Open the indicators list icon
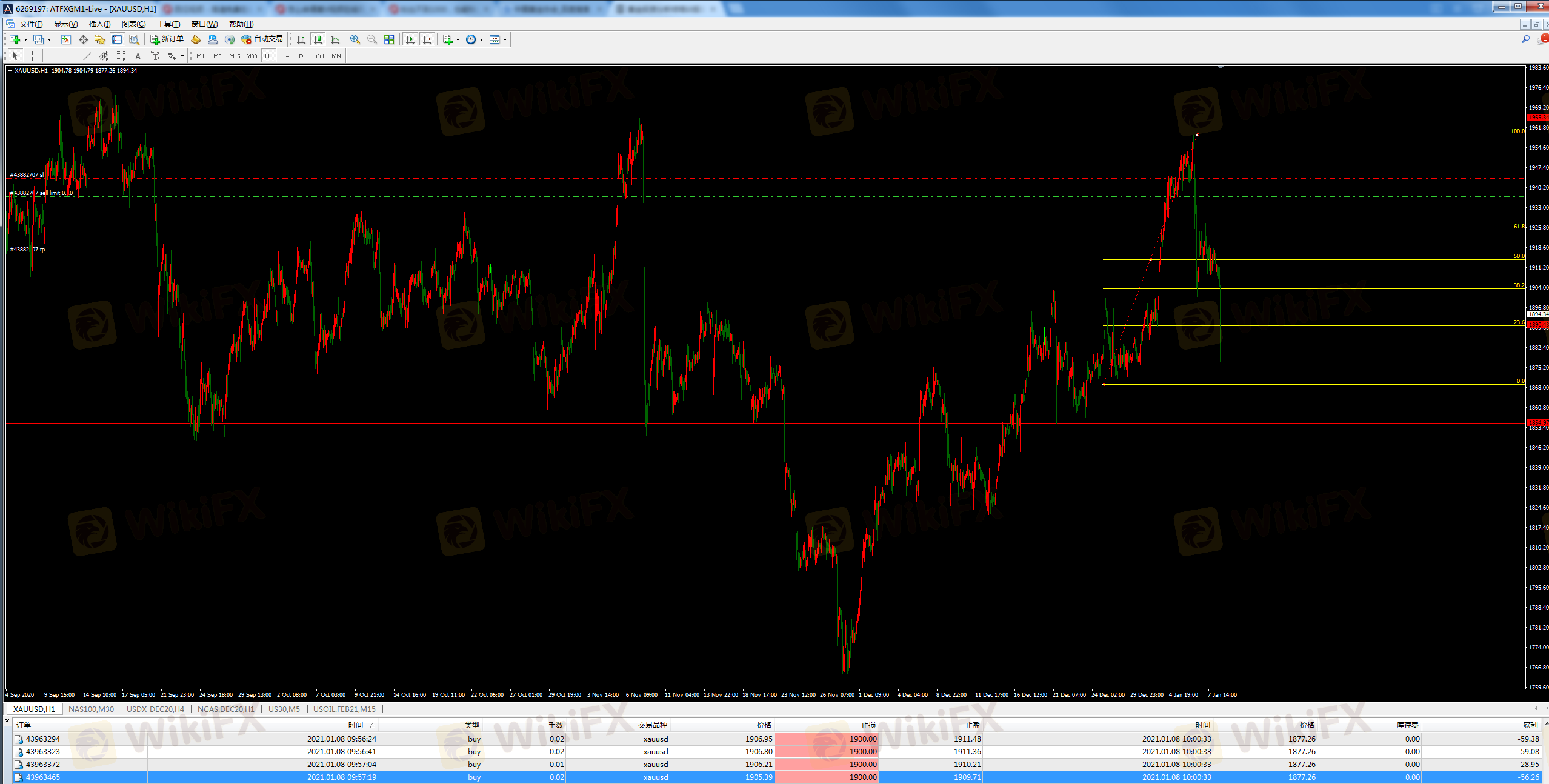 [447, 39]
